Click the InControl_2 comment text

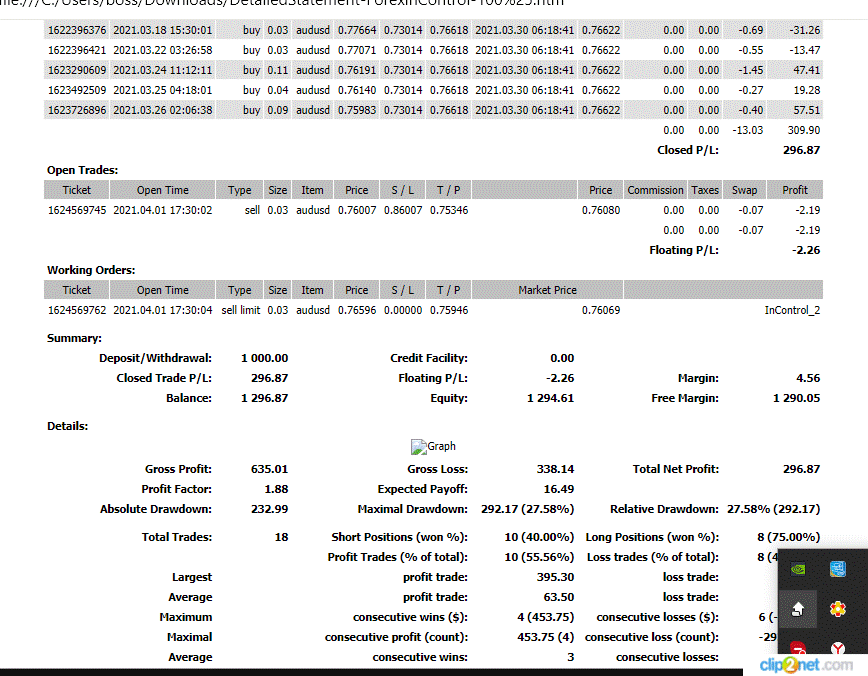(792, 310)
